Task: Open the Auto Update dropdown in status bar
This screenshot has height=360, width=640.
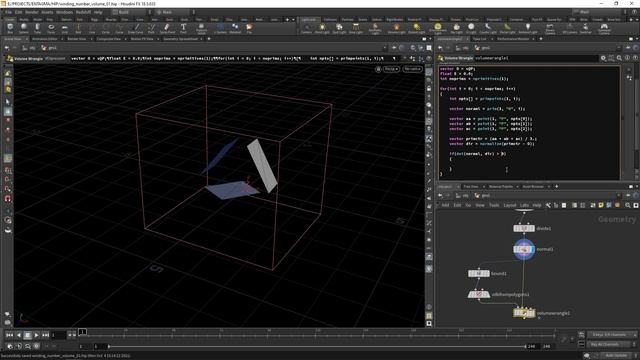Action: coord(617,356)
